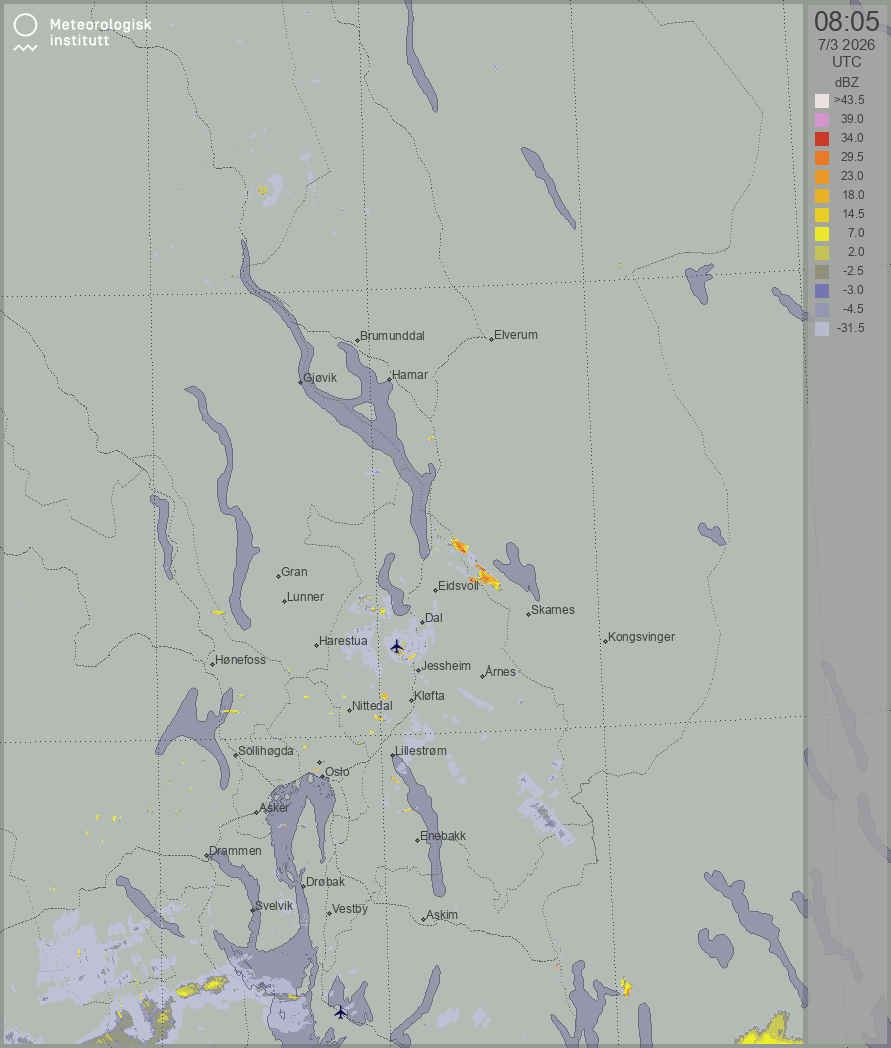Select the 39.0 dBZ pink legend swatch
The width and height of the screenshot is (891, 1048).
(822, 119)
